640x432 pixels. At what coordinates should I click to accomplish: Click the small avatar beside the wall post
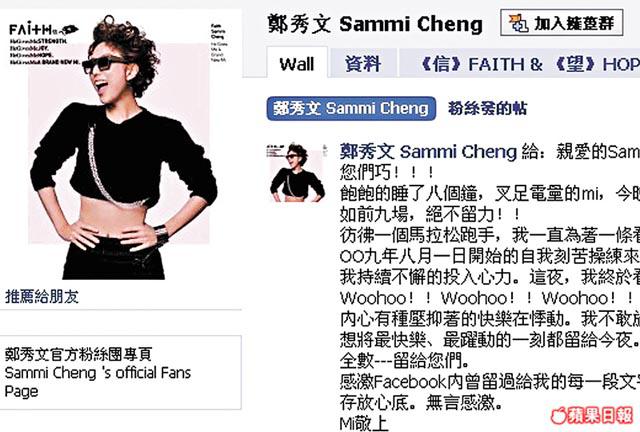coord(297,173)
